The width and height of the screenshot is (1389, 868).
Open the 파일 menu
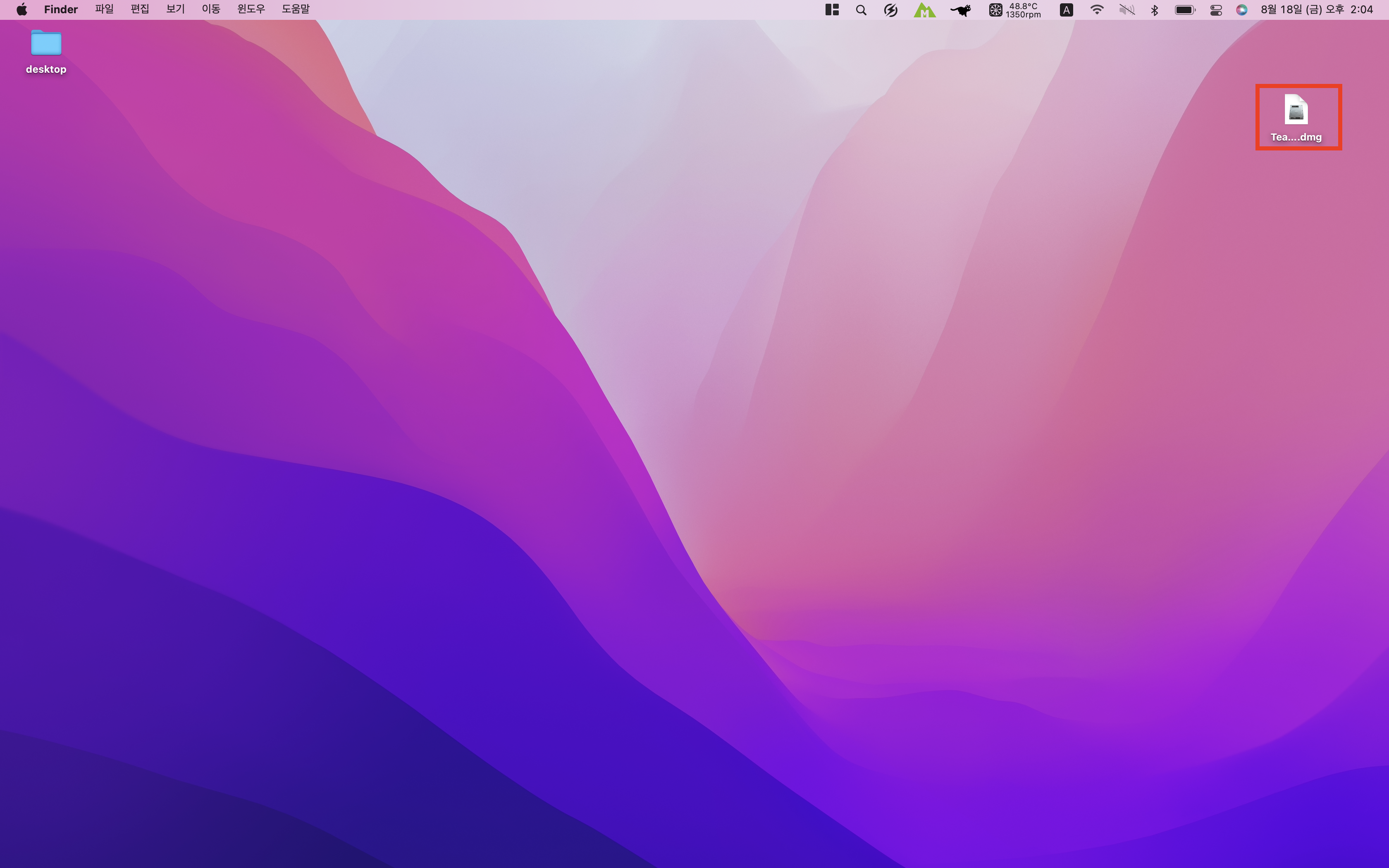click(x=104, y=9)
